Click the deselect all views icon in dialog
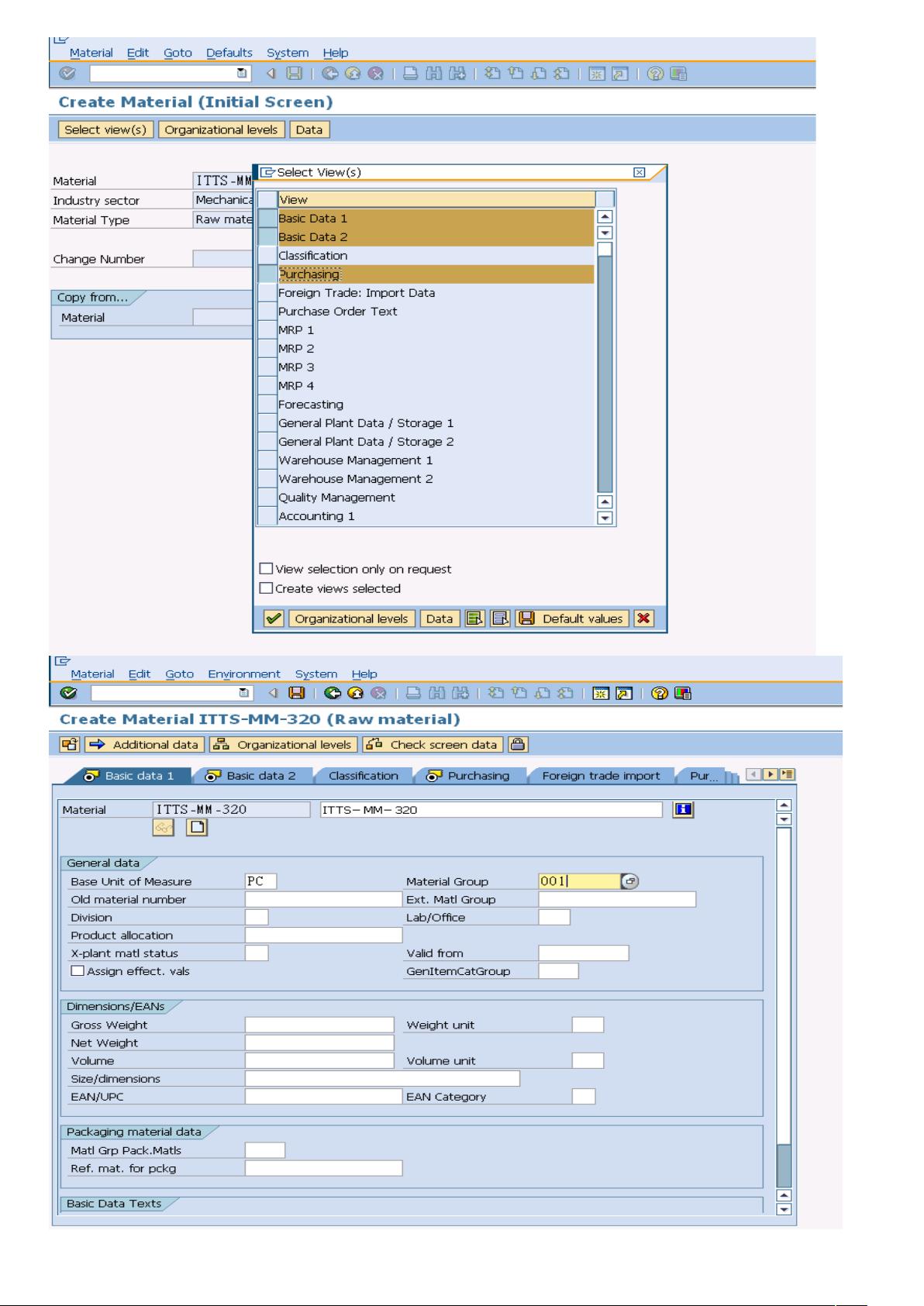This screenshot has width=924, height=1306. click(x=501, y=619)
